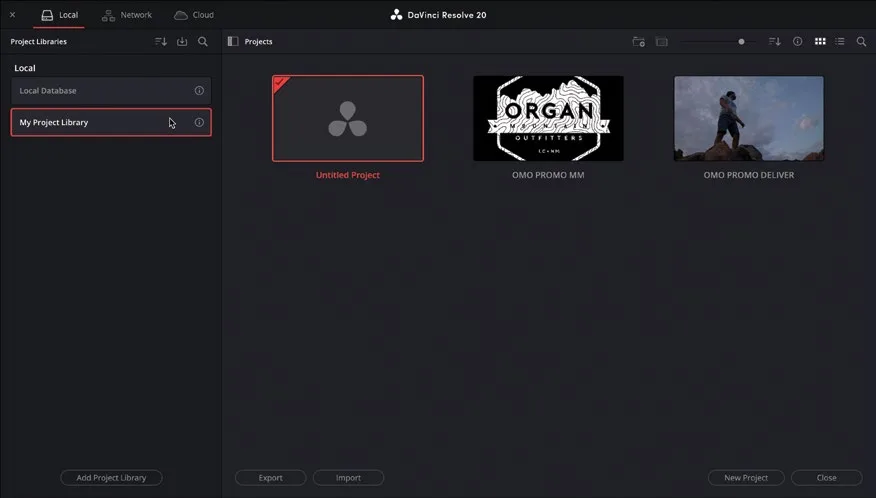
Task: Show info for Local Database
Action: click(199, 91)
